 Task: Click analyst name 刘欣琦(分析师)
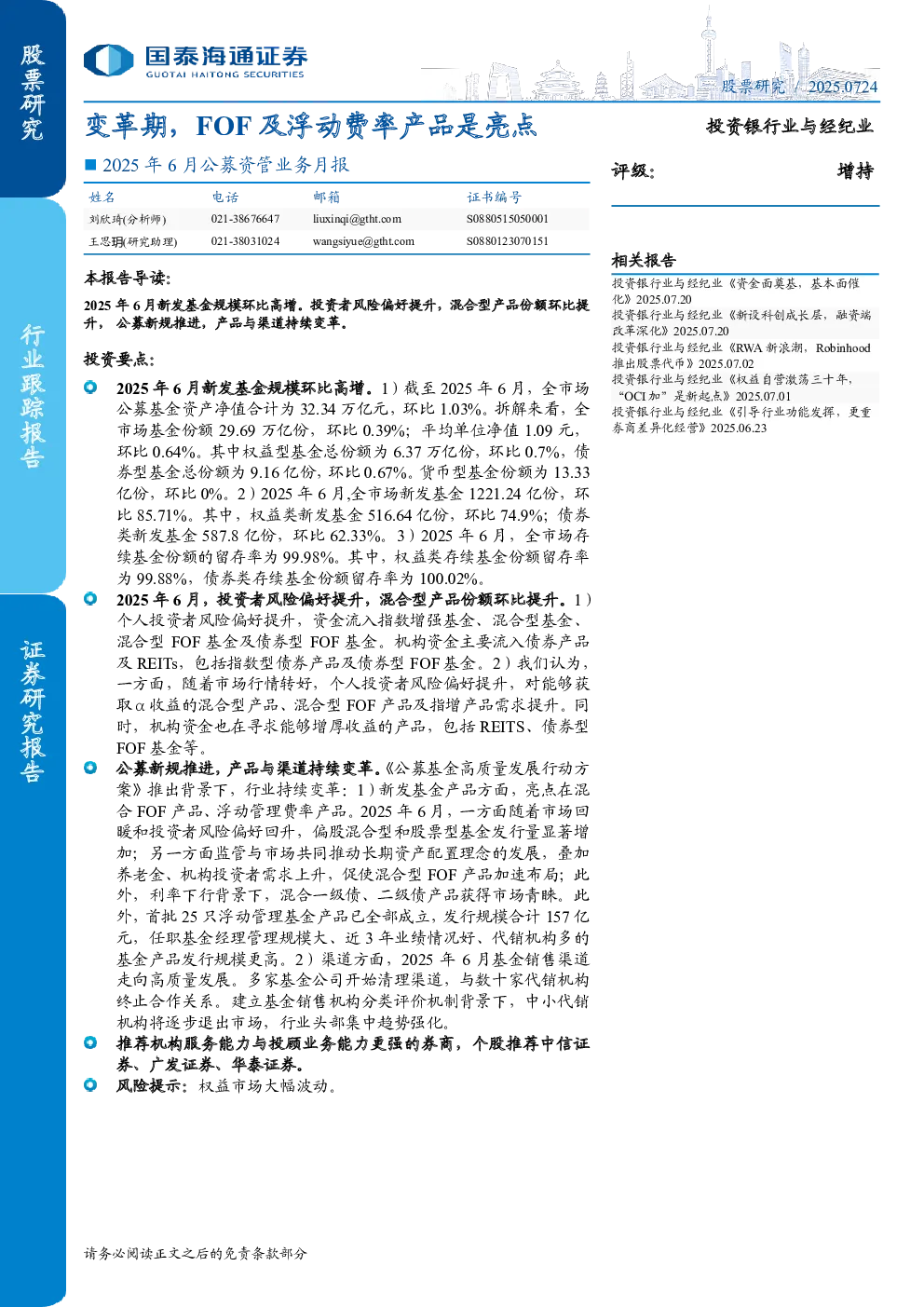[128, 219]
